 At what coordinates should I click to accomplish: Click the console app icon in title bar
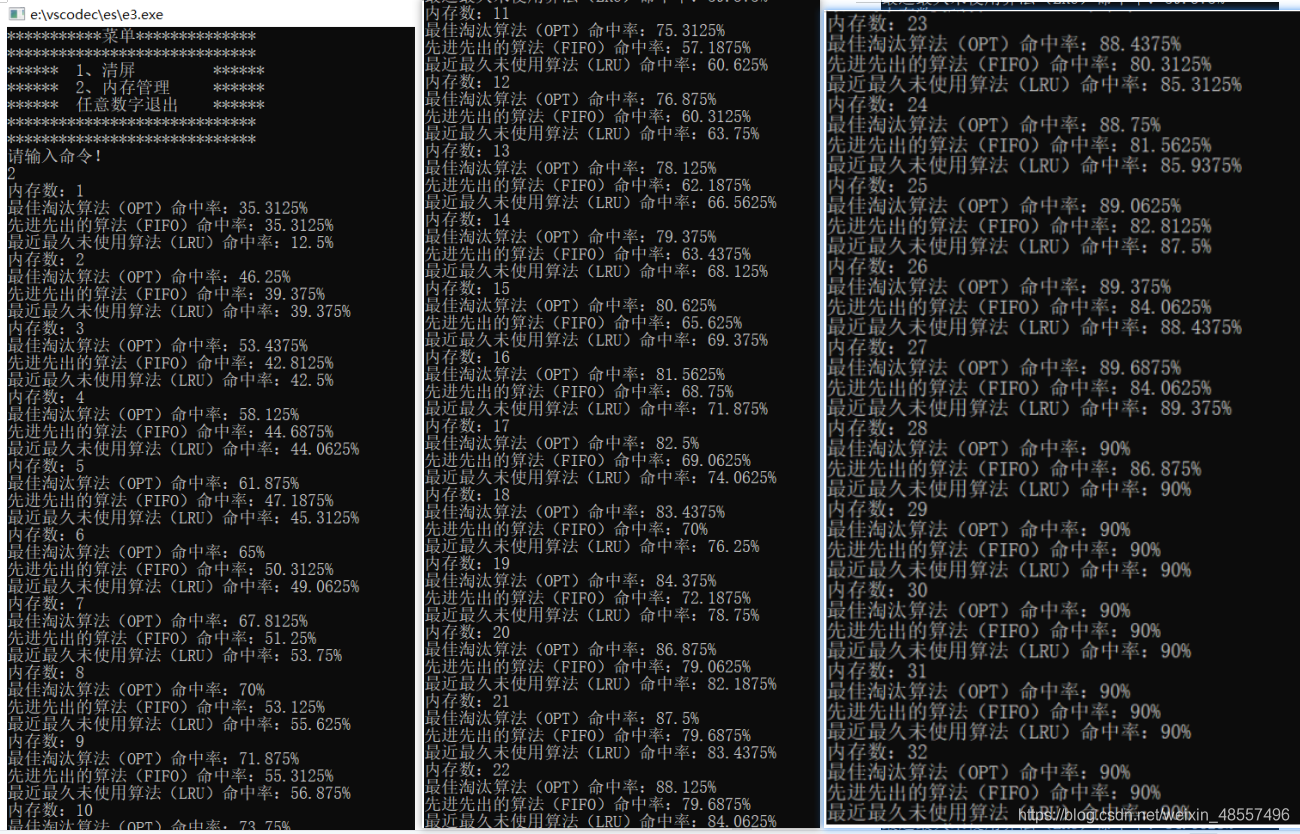(17, 14)
